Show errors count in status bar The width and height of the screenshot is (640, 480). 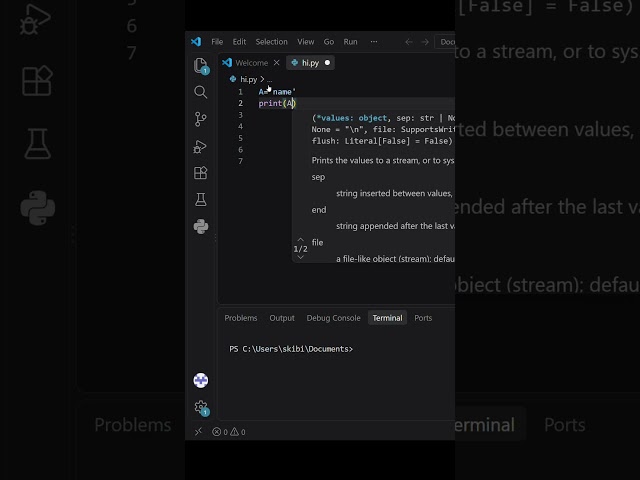(220, 432)
